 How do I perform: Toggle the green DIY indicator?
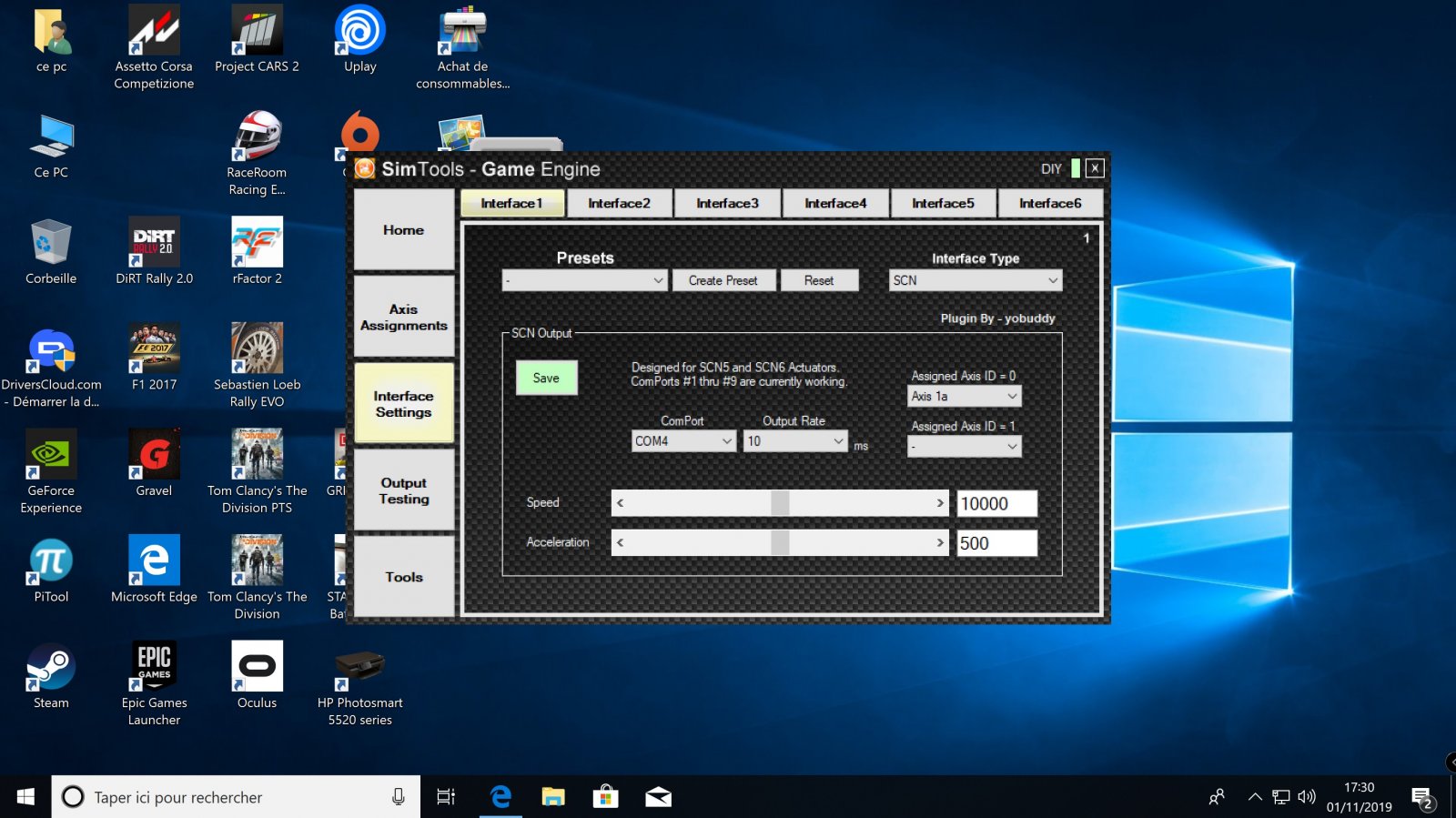1076,168
